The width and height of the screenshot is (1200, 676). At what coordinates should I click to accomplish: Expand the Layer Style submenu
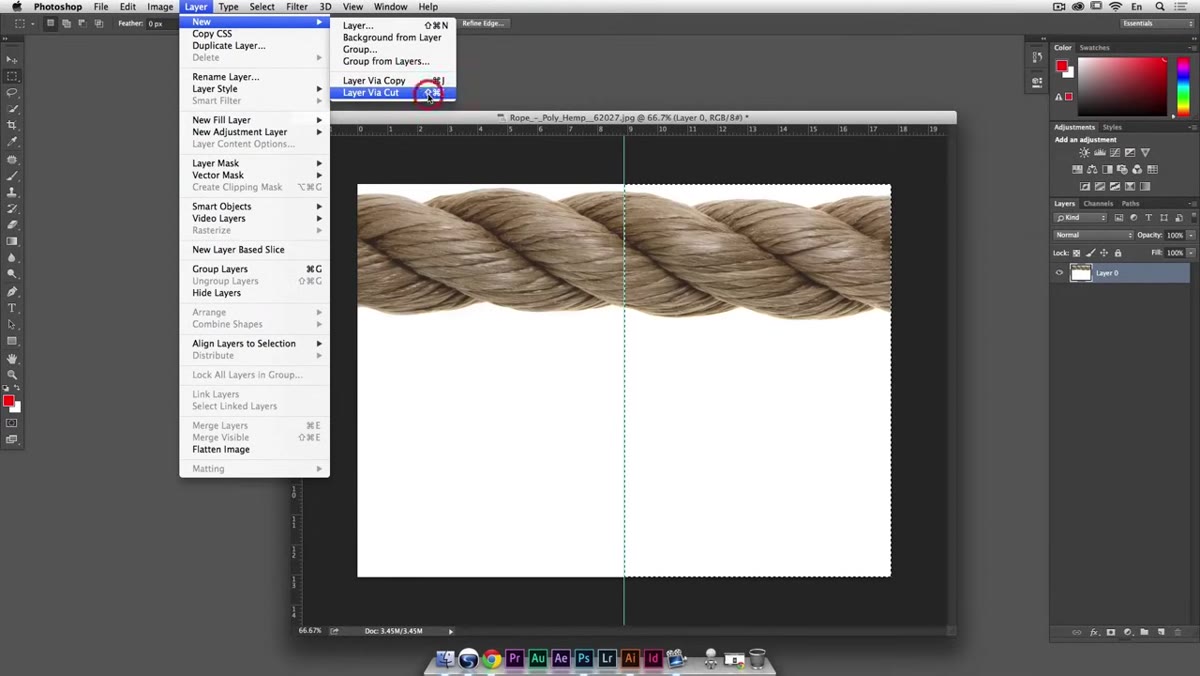pos(254,89)
